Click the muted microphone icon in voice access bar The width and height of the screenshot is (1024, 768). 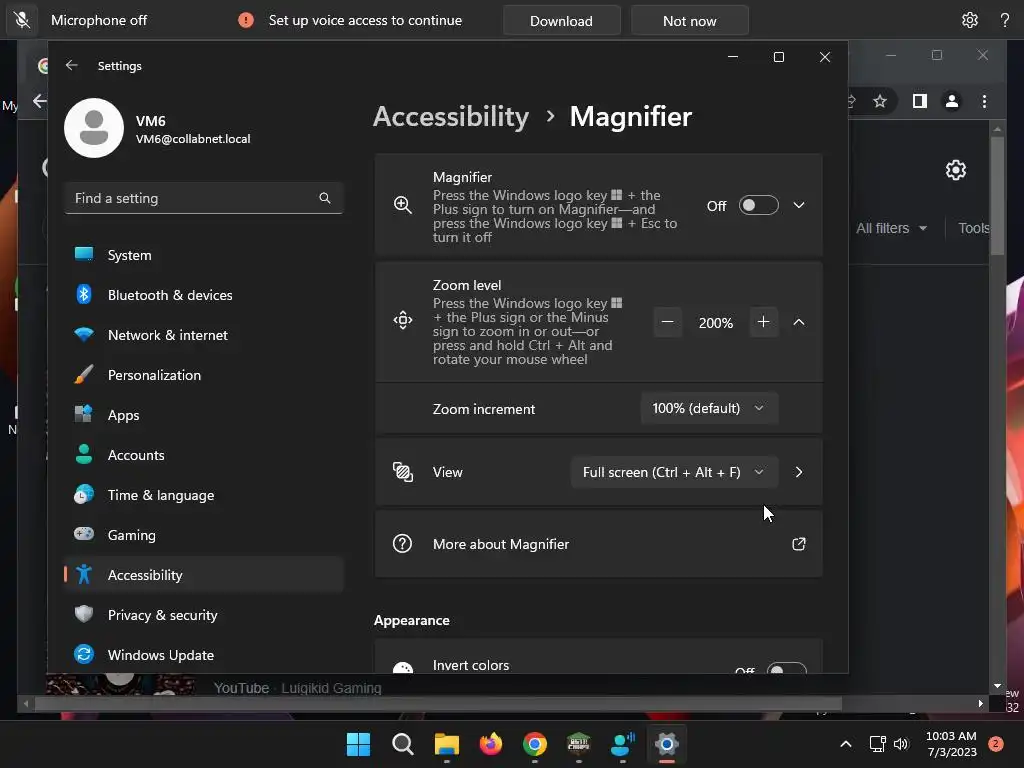(x=22, y=20)
